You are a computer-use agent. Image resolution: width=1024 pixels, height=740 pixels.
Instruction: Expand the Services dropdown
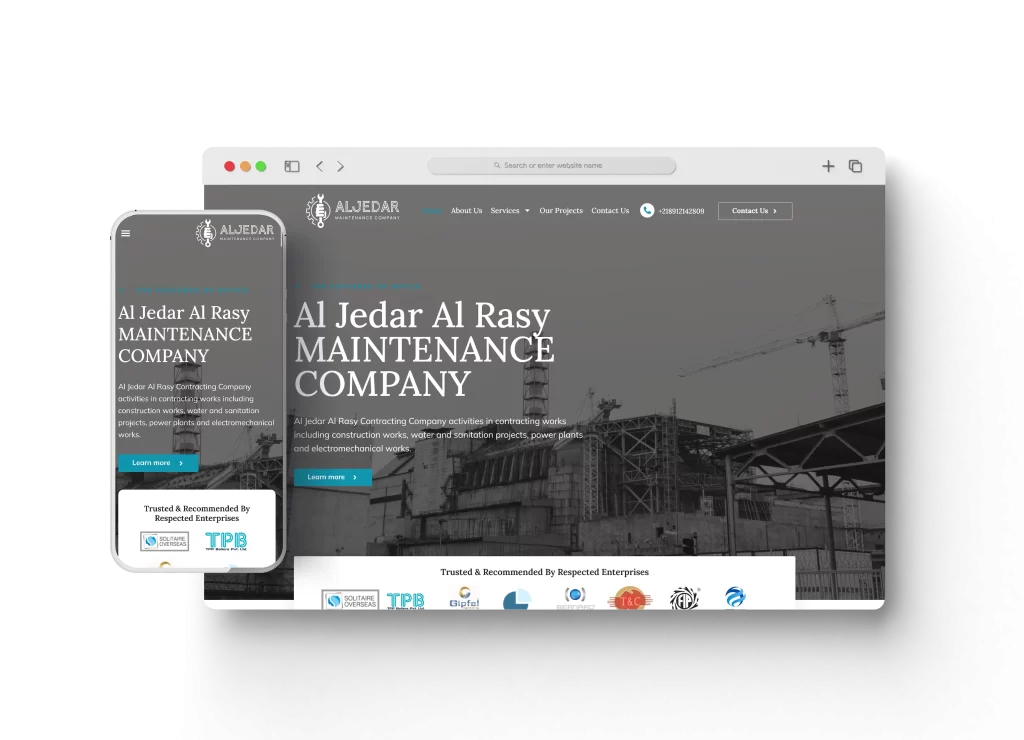click(509, 211)
